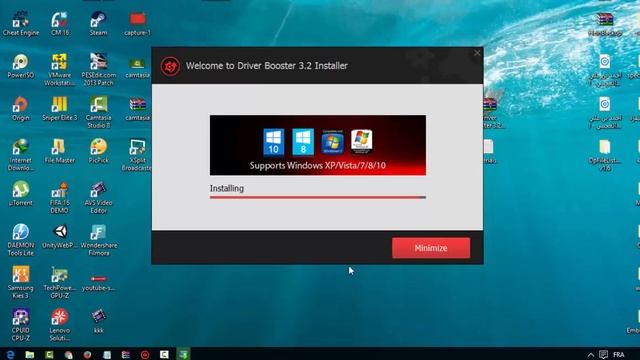The image size is (640, 360).
Task: Expand the hidden system tray icons chevron
Action: [591, 355]
